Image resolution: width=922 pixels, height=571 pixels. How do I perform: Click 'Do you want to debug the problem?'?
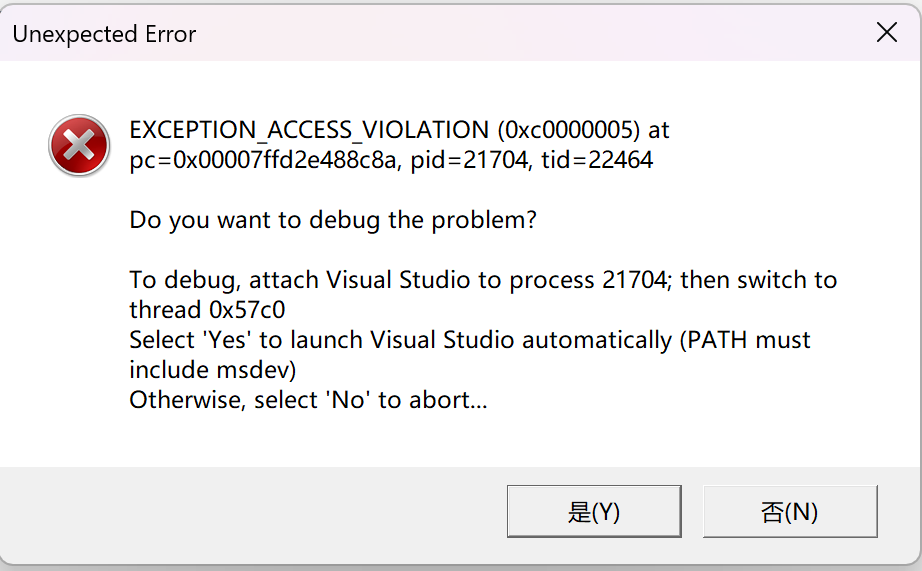coord(333,220)
